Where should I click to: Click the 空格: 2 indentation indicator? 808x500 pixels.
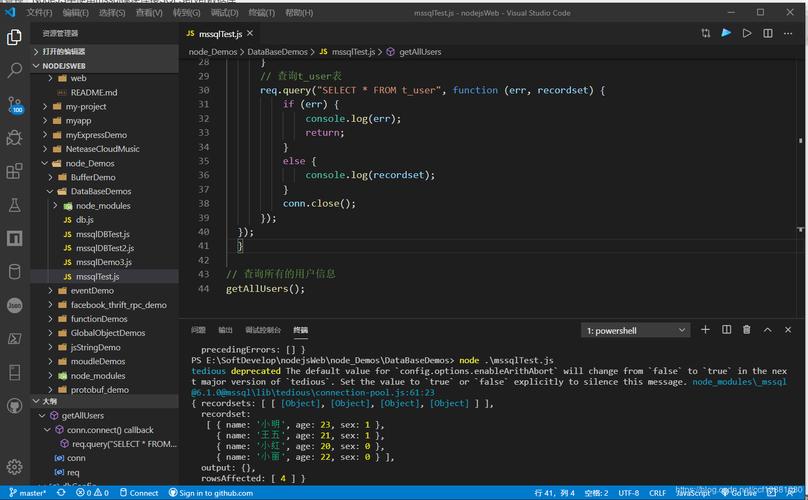[x=596, y=493]
